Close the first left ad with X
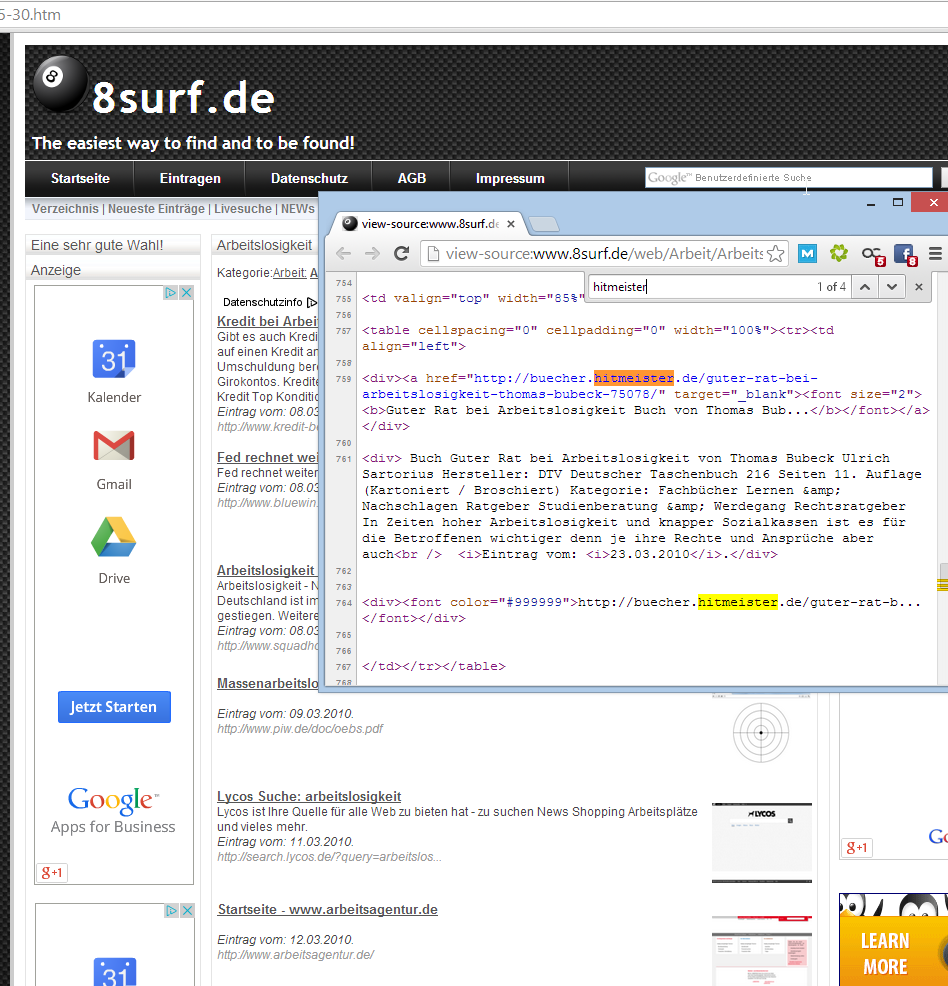Screen dimensions: 948x986 tap(186, 292)
